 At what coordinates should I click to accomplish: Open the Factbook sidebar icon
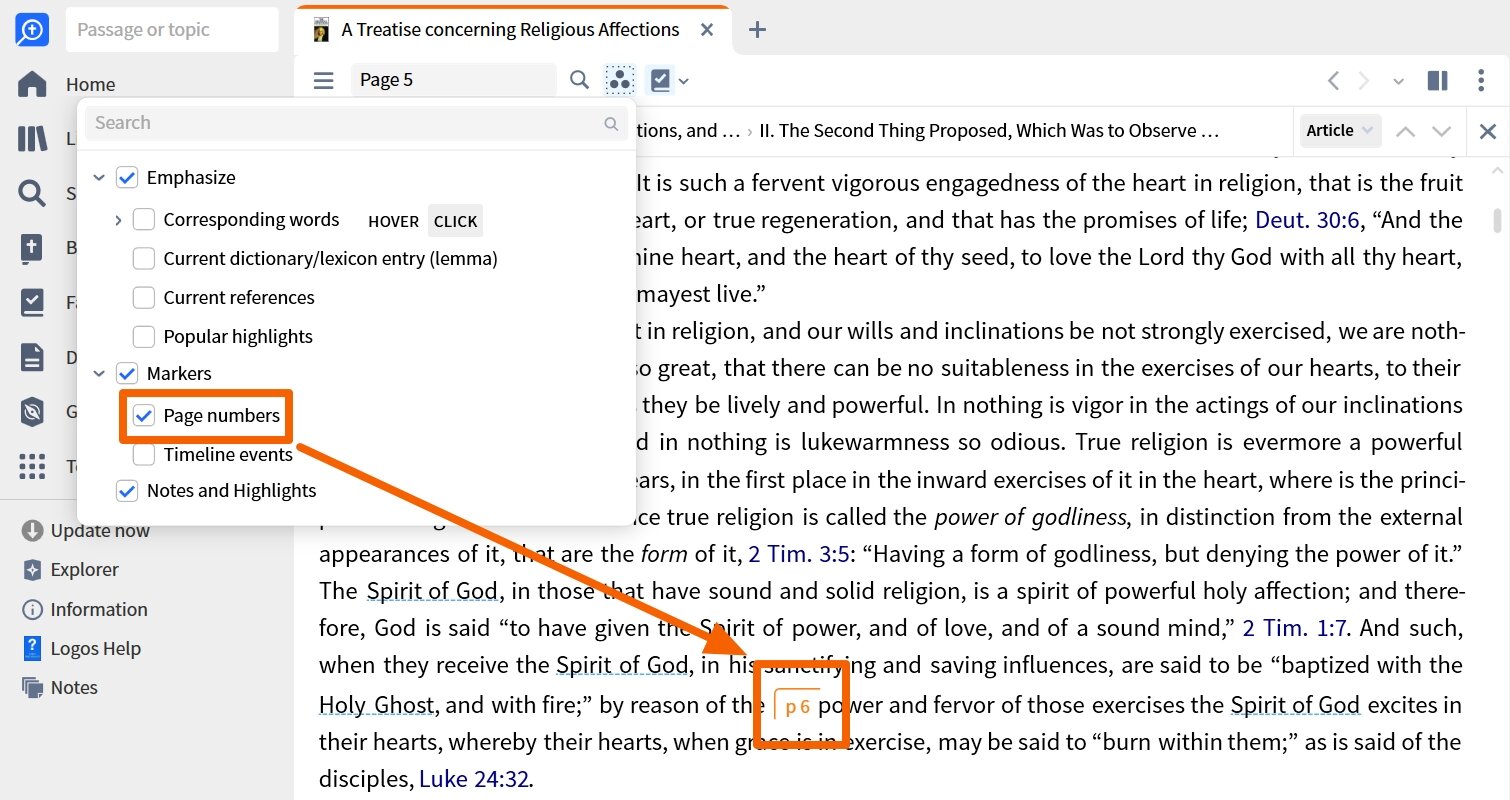click(x=31, y=302)
